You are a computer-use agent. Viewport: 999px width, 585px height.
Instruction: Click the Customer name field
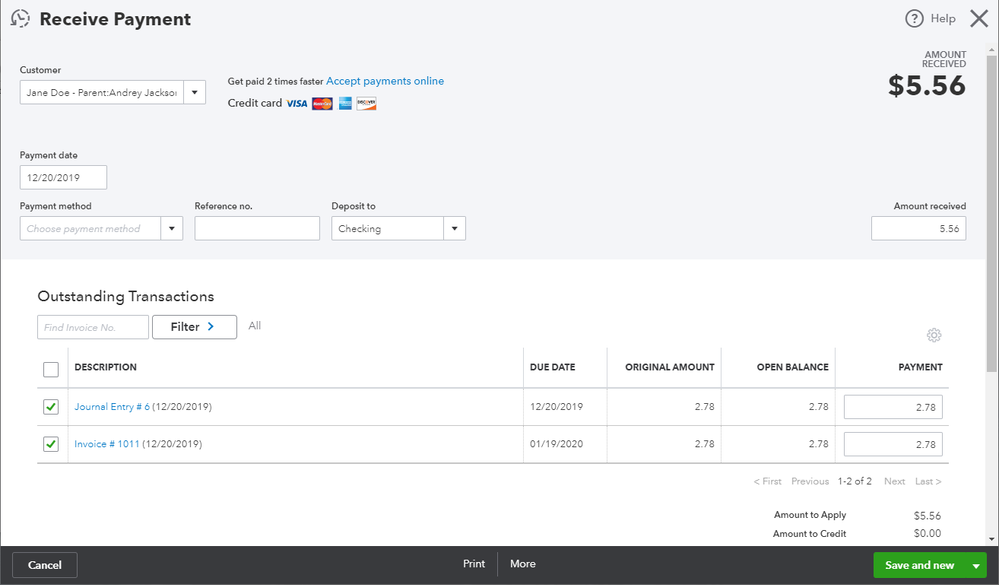pyautogui.click(x=102, y=92)
